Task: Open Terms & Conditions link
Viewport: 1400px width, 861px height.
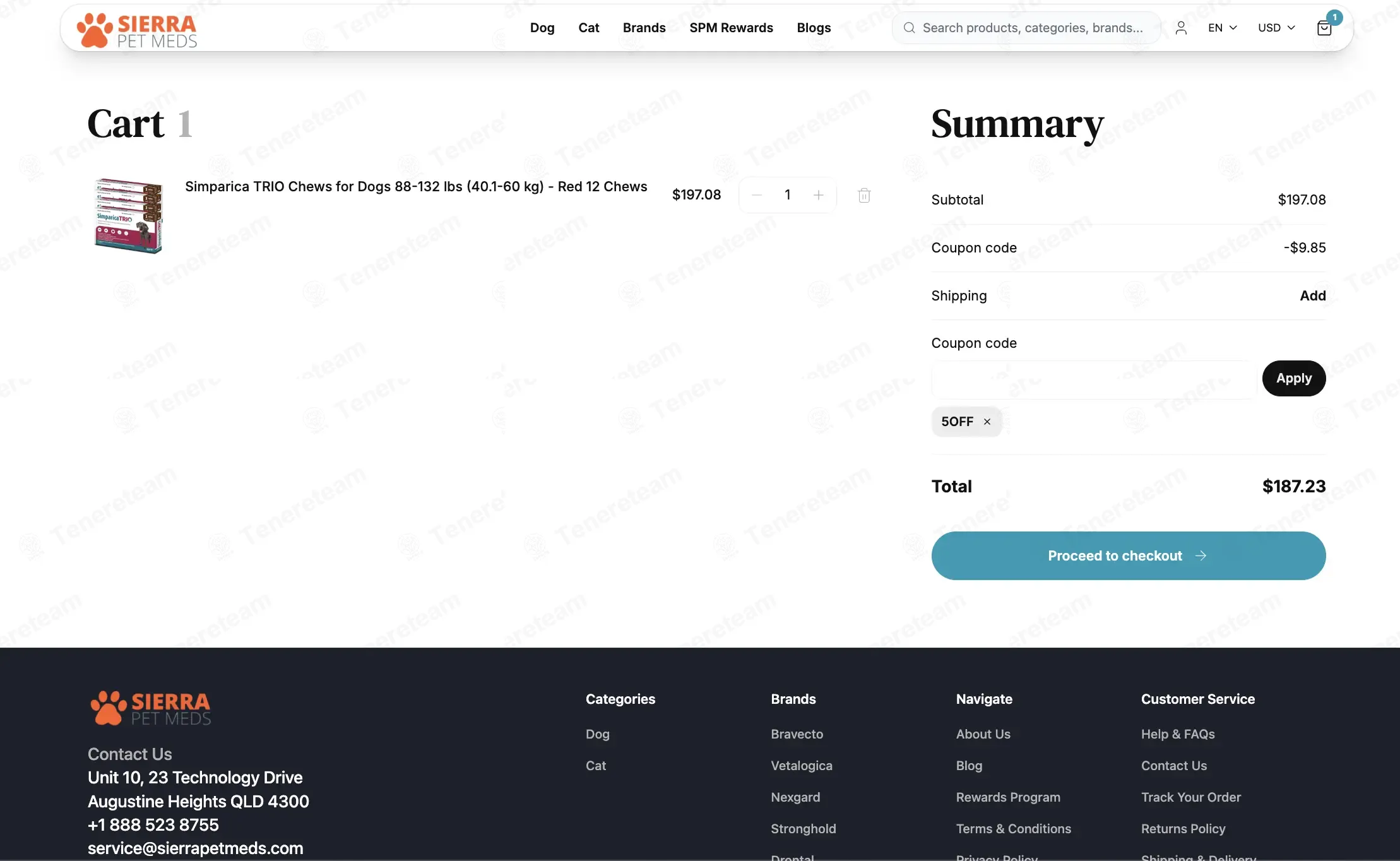Action: [x=1014, y=829]
